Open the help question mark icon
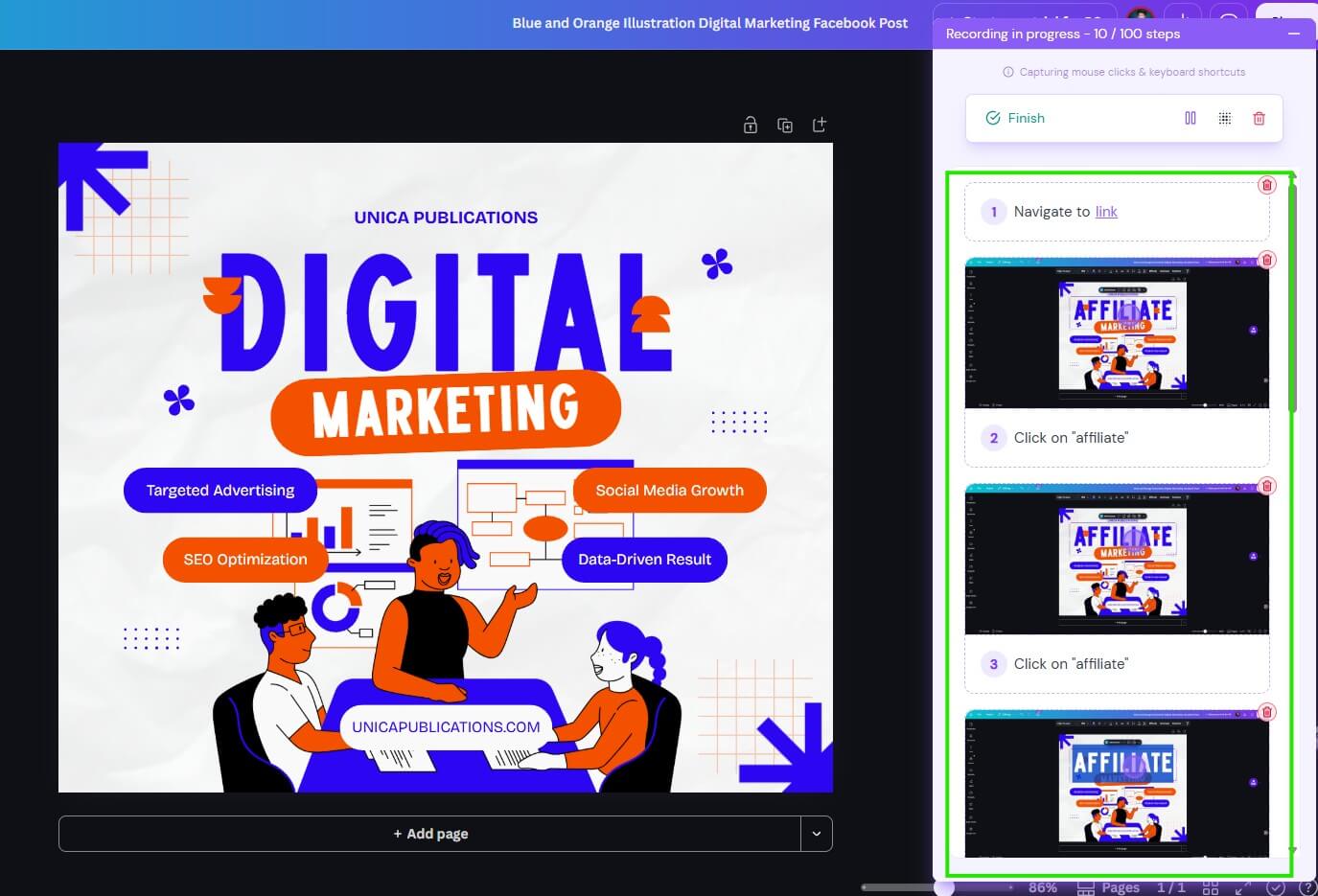The height and width of the screenshot is (896, 1318). [x=1306, y=888]
